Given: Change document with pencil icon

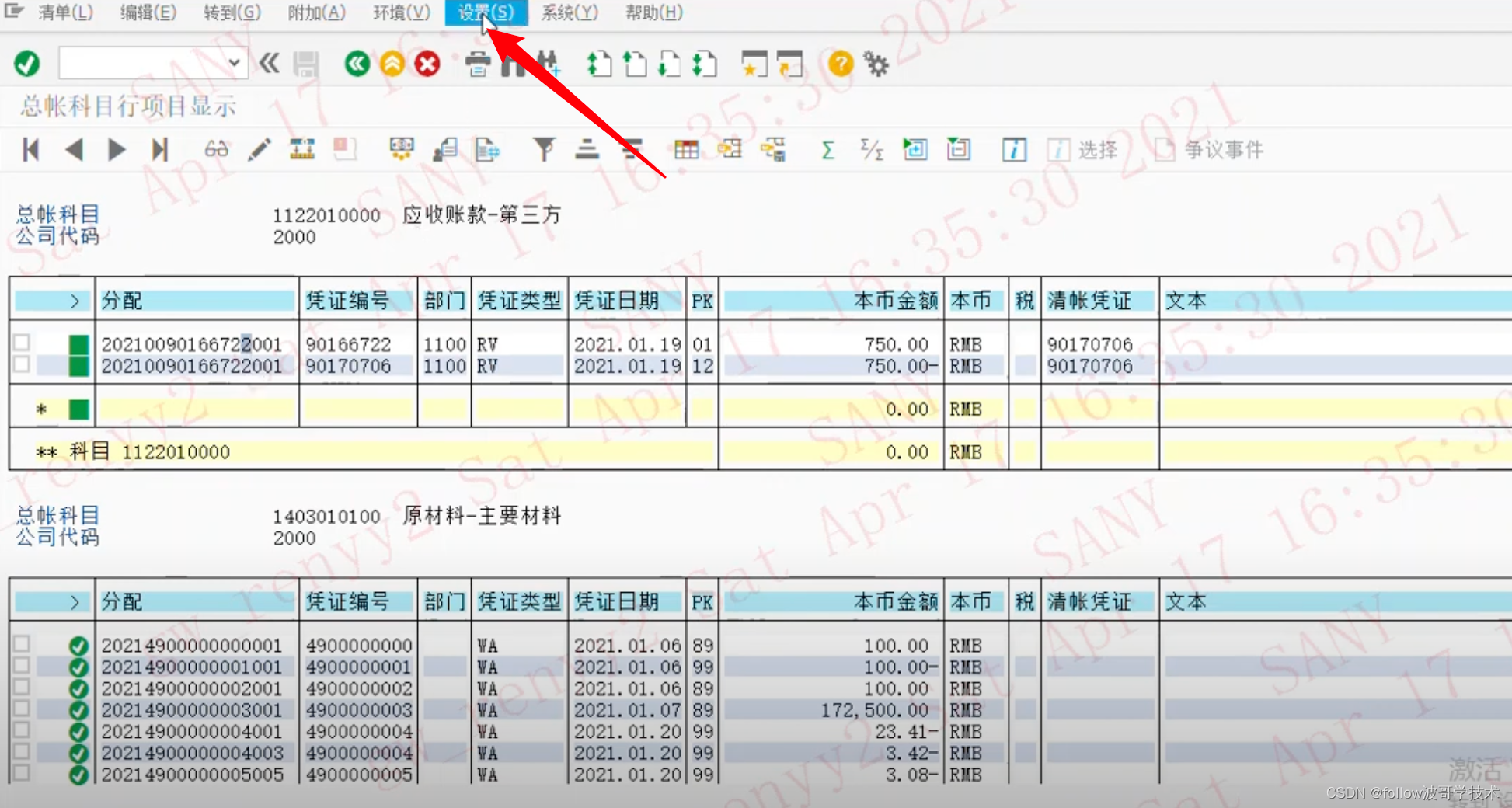Looking at the screenshot, I should 260,149.
